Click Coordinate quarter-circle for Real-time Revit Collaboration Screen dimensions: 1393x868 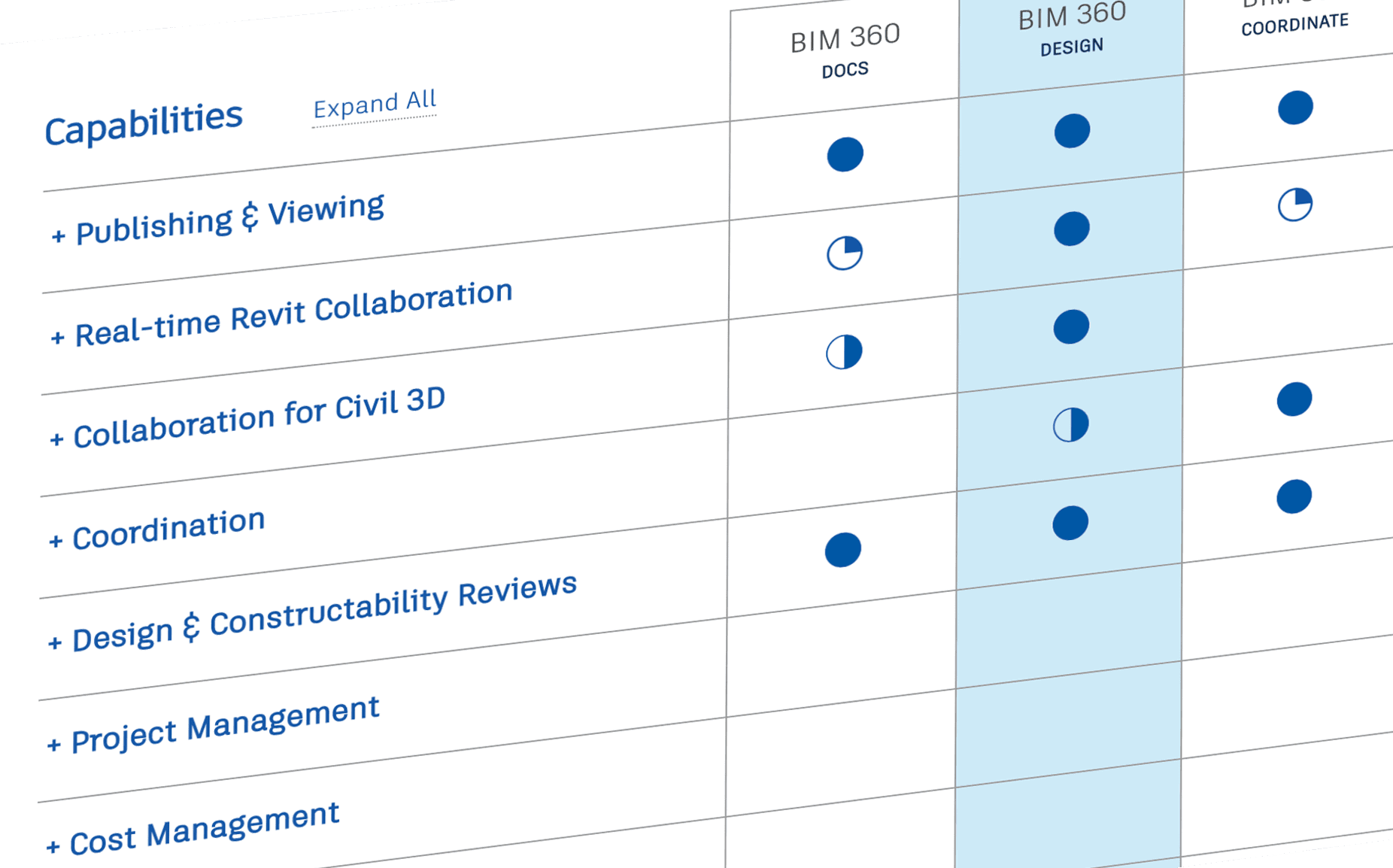coord(1294,205)
